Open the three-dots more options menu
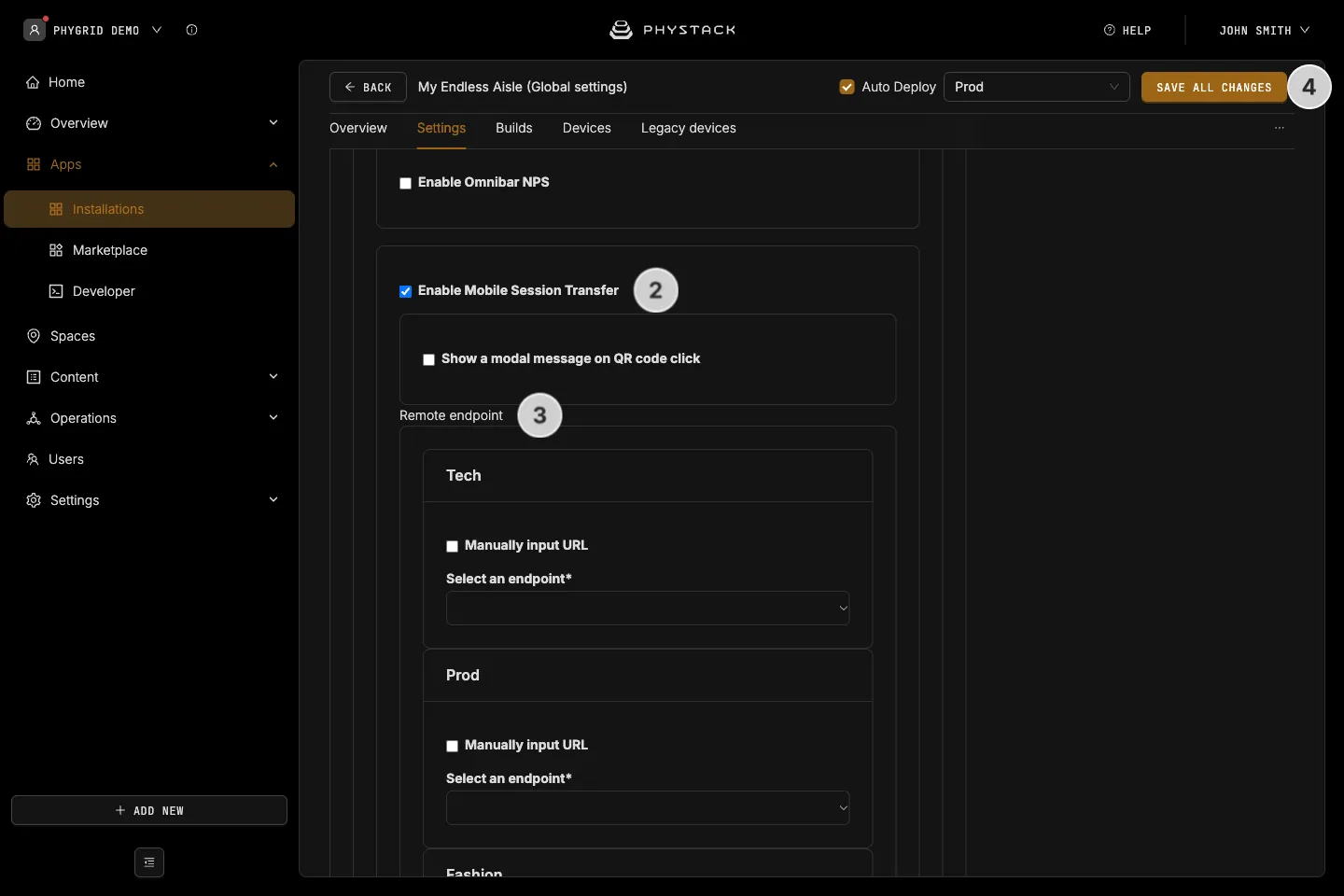The image size is (1344, 896). pos(1280,128)
